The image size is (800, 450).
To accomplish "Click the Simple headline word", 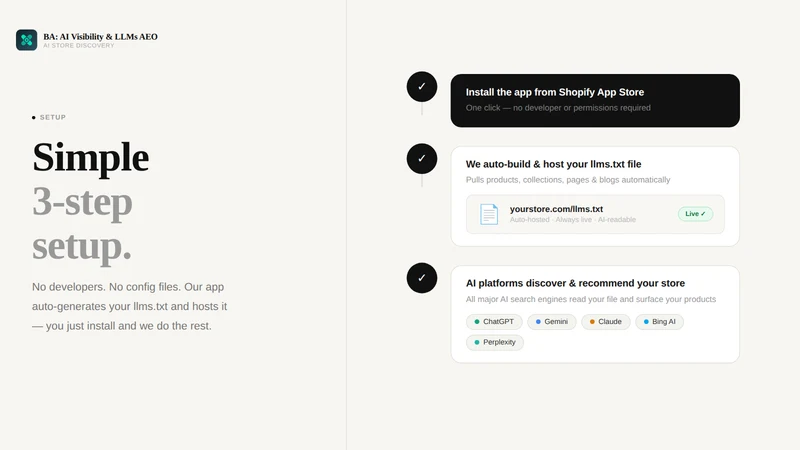I will tap(90, 157).
